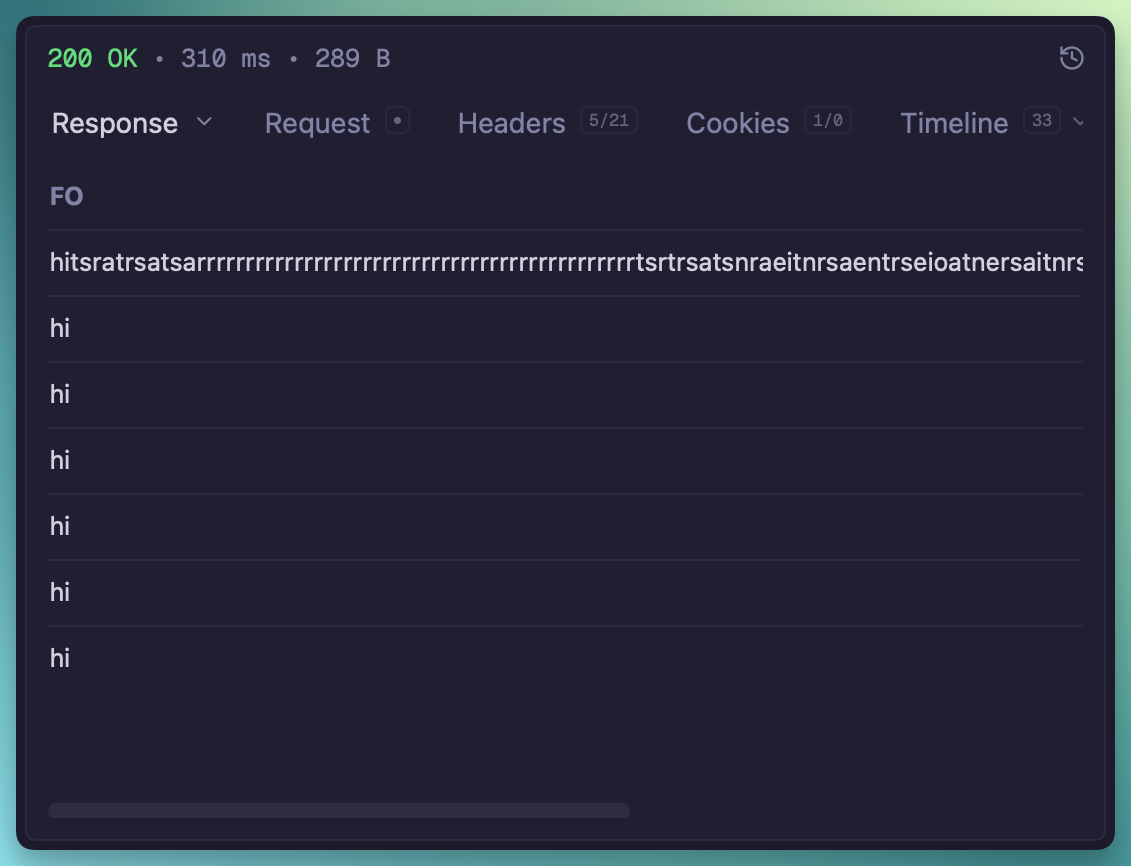The image size is (1131, 866).
Task: Expand the chevron next to Timeline badge
Action: (x=1078, y=122)
